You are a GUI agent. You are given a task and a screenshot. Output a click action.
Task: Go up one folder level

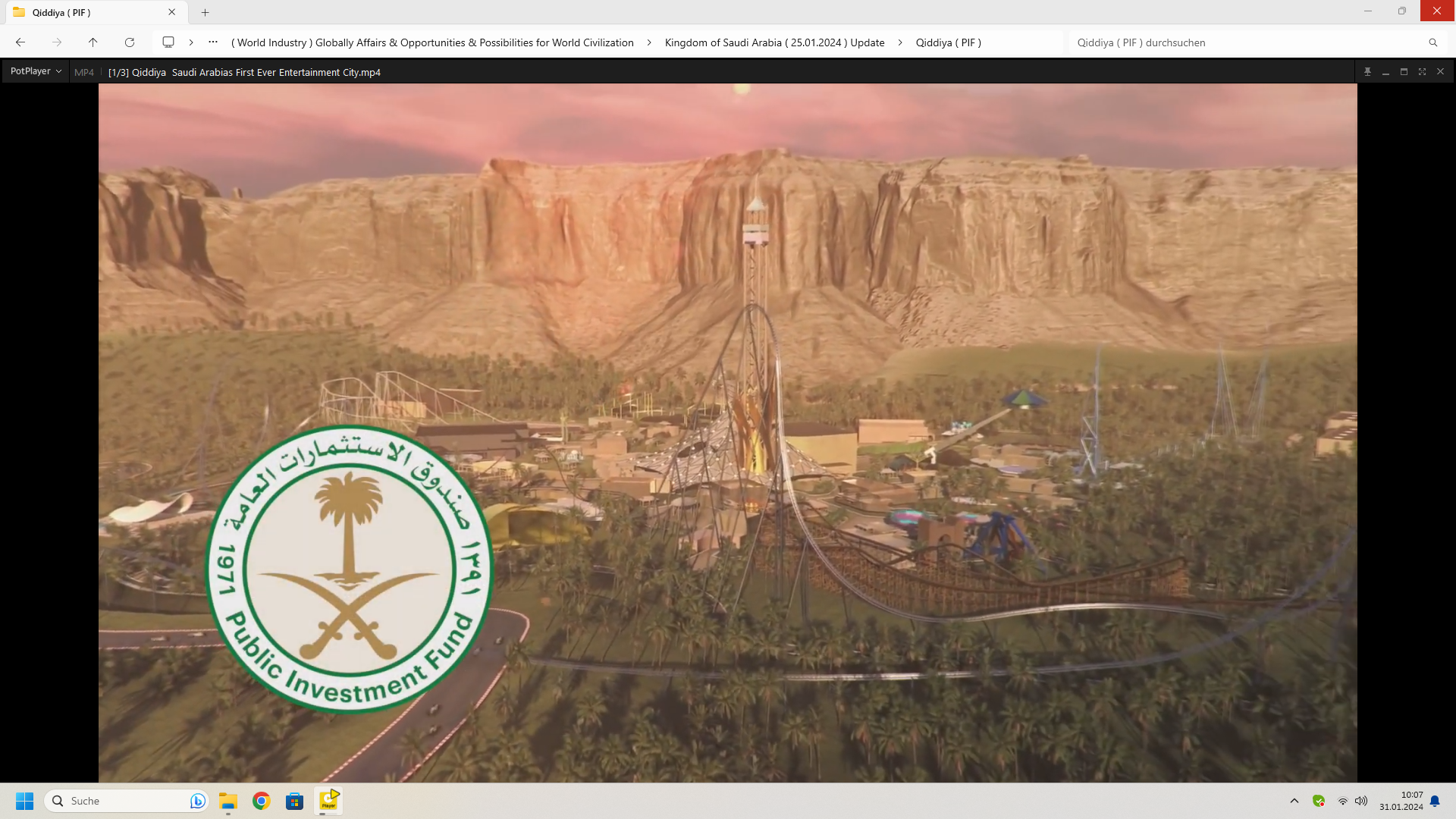tap(93, 42)
